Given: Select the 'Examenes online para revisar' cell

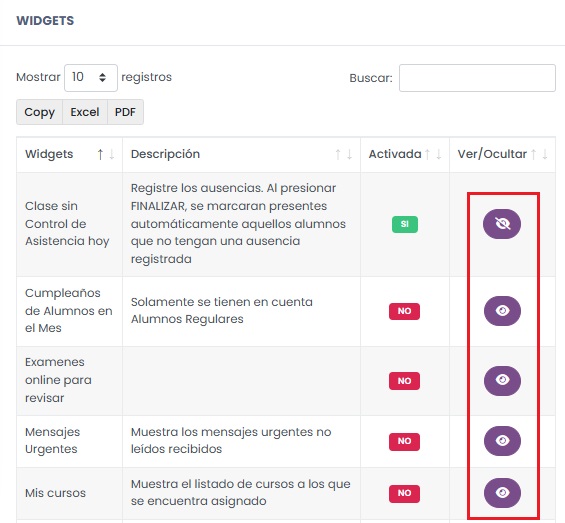Looking at the screenshot, I should pyautogui.click(x=70, y=381).
